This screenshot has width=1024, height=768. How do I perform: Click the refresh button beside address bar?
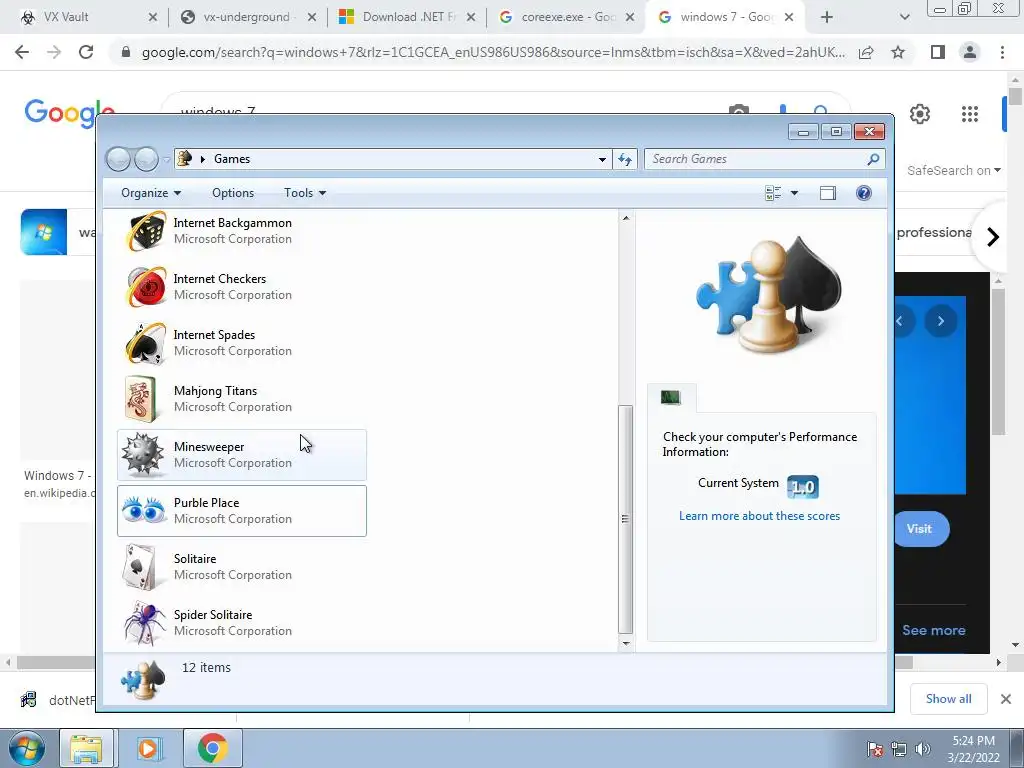625,159
